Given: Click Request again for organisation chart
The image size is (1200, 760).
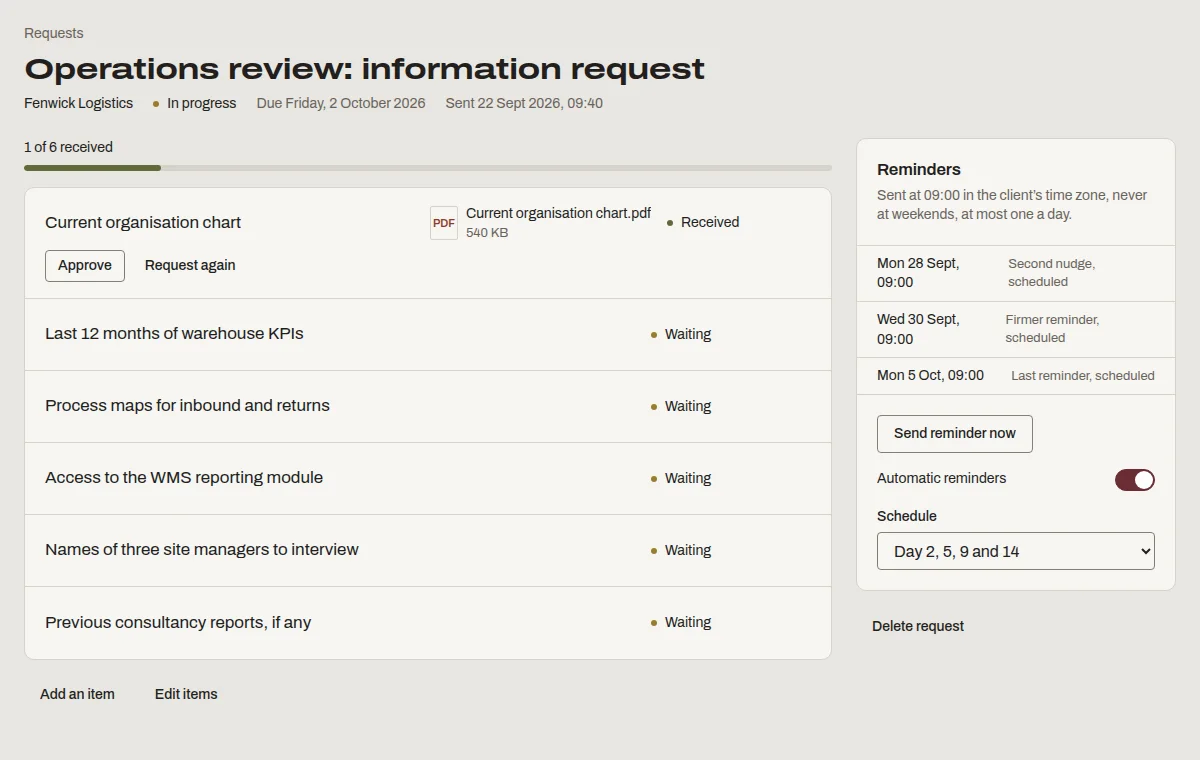Looking at the screenshot, I should [190, 266].
